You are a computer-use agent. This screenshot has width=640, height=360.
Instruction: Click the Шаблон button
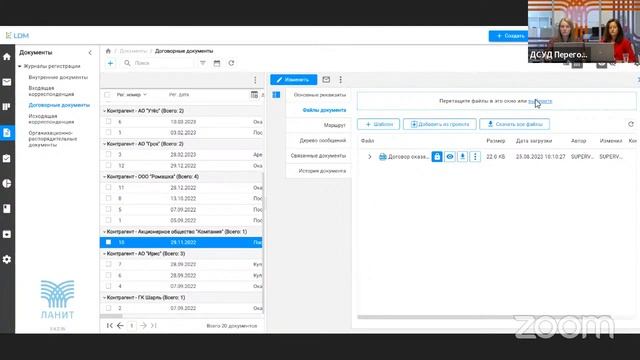(x=378, y=124)
